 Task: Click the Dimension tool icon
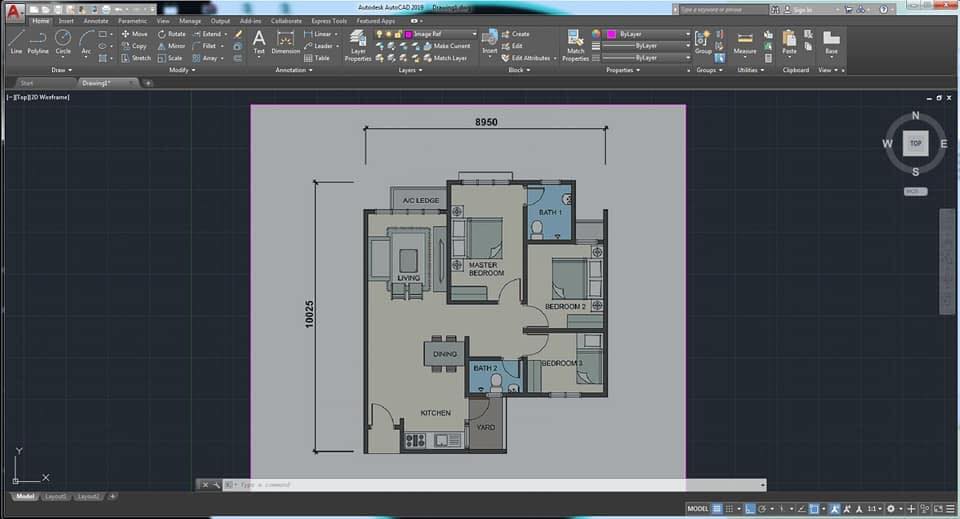pos(285,42)
